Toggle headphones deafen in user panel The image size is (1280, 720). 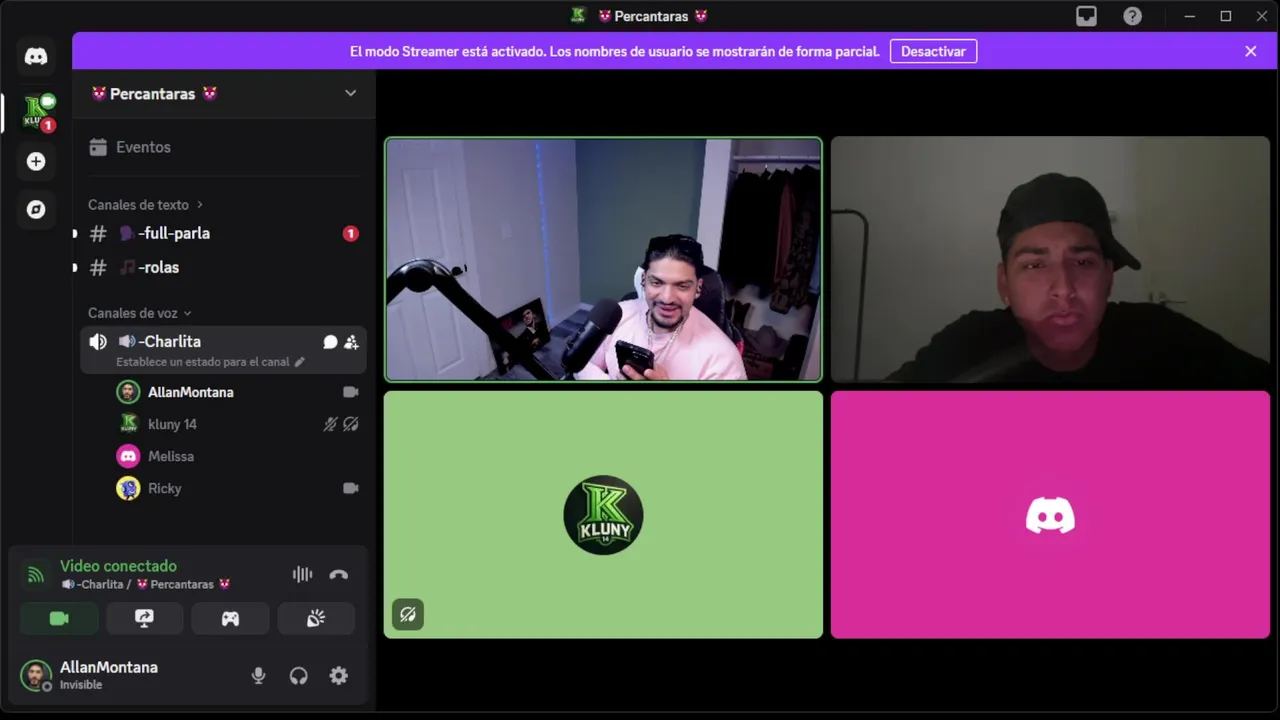(298, 676)
